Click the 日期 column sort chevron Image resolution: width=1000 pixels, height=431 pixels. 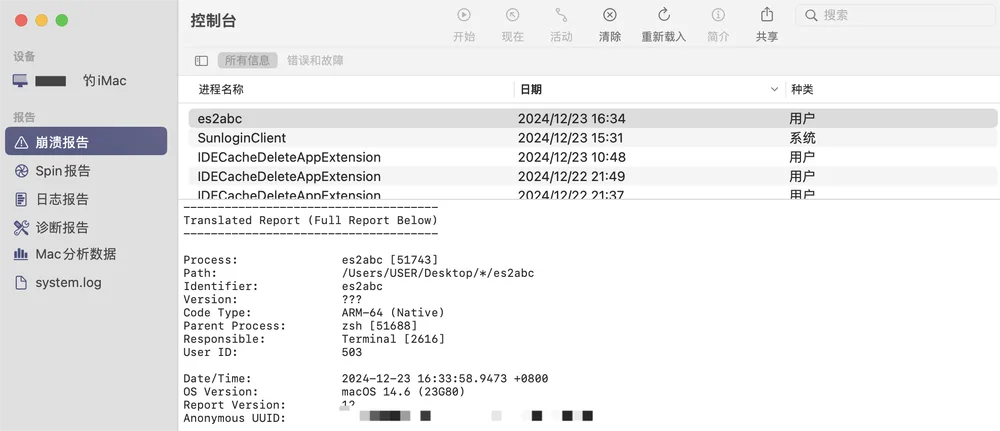click(774, 90)
